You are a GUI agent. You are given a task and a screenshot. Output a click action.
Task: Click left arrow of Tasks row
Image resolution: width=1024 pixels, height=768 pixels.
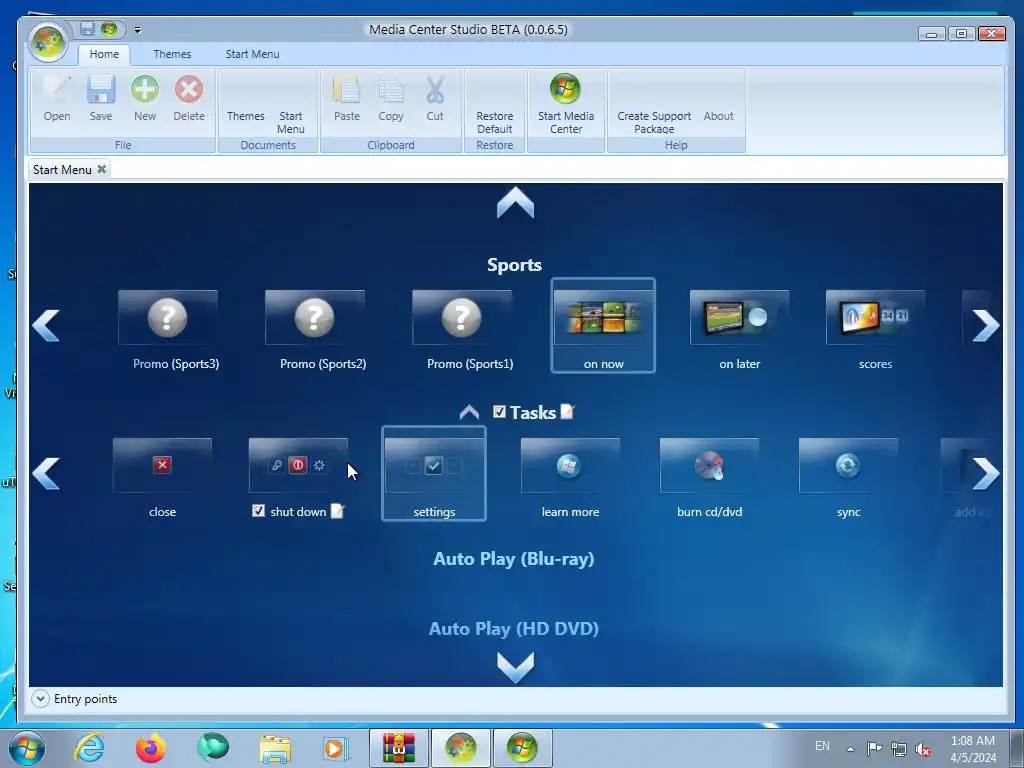pos(46,473)
